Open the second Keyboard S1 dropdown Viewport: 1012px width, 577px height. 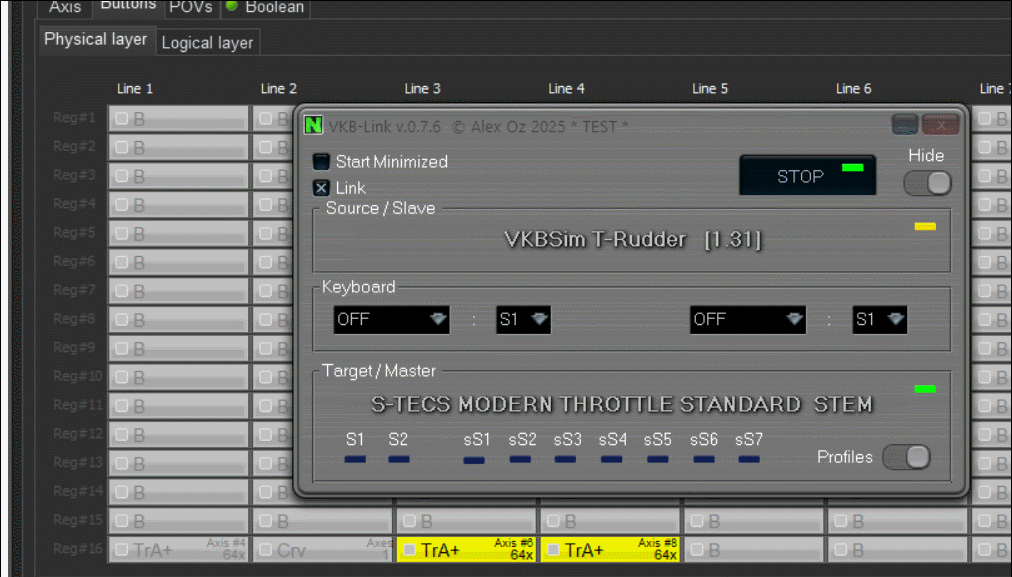tap(880, 319)
